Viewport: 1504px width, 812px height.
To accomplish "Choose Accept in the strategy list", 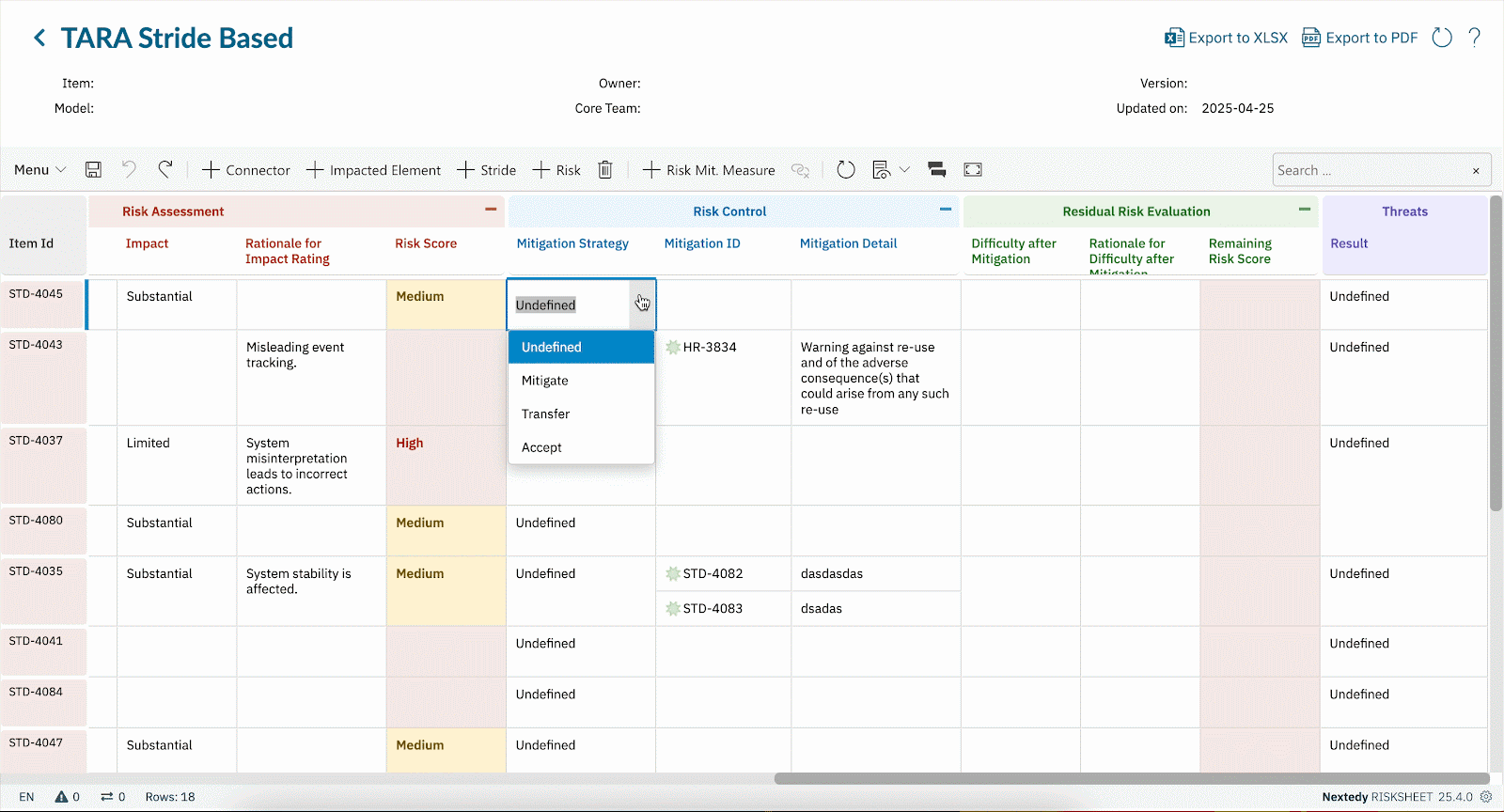I will pos(541,447).
